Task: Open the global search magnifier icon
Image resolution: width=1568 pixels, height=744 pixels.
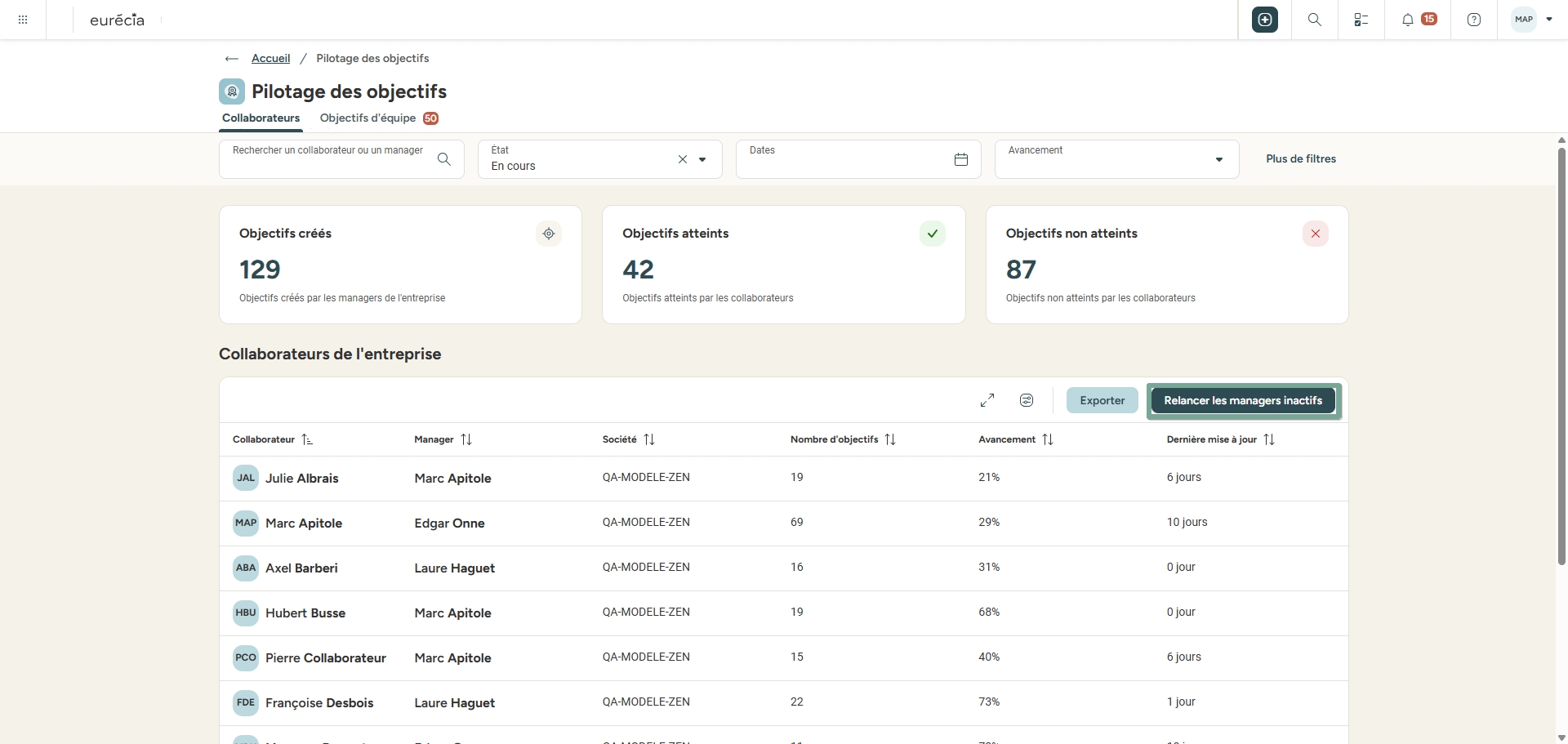Action: point(1315,20)
